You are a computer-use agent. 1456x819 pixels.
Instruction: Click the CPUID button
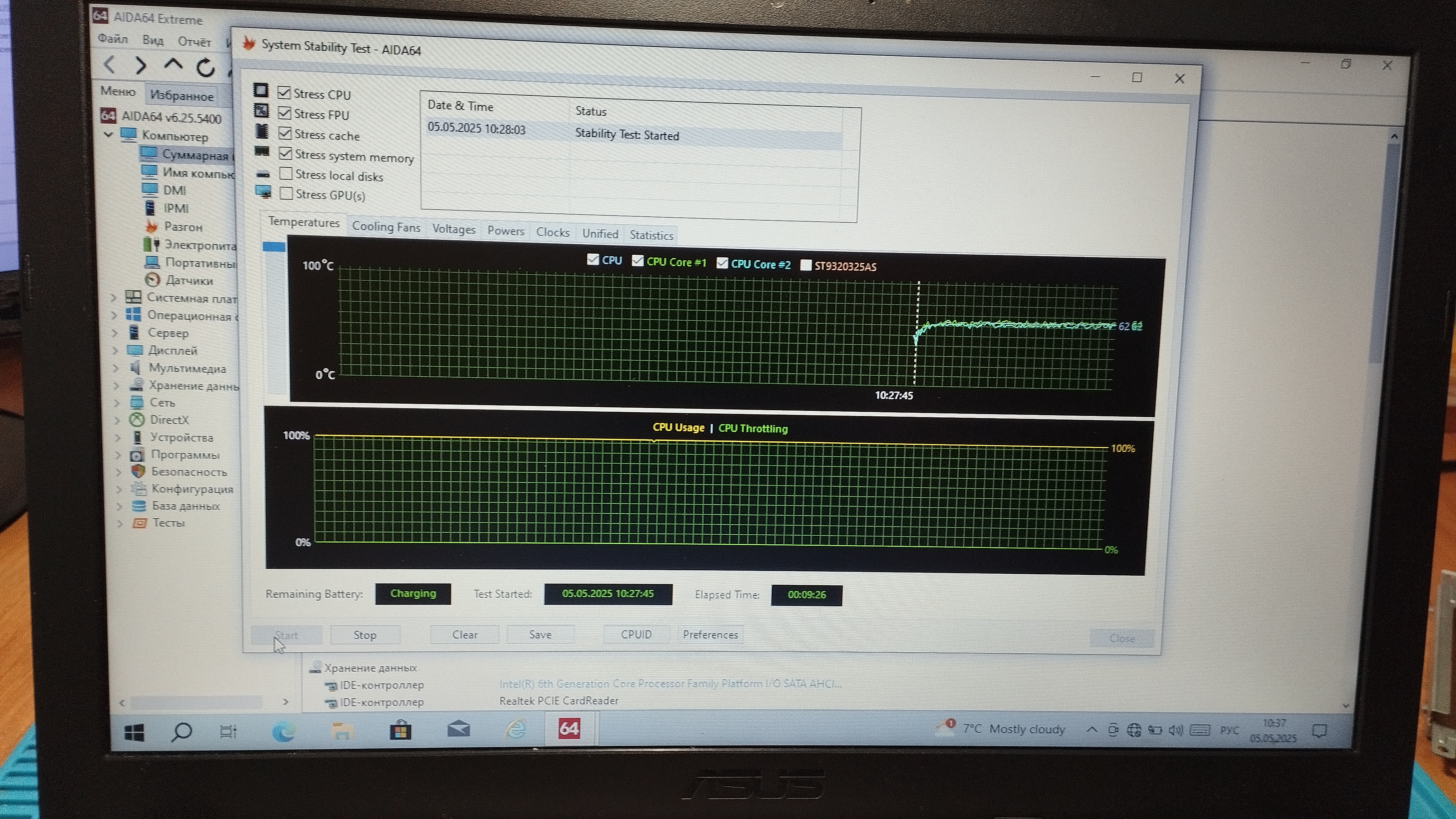(x=636, y=634)
